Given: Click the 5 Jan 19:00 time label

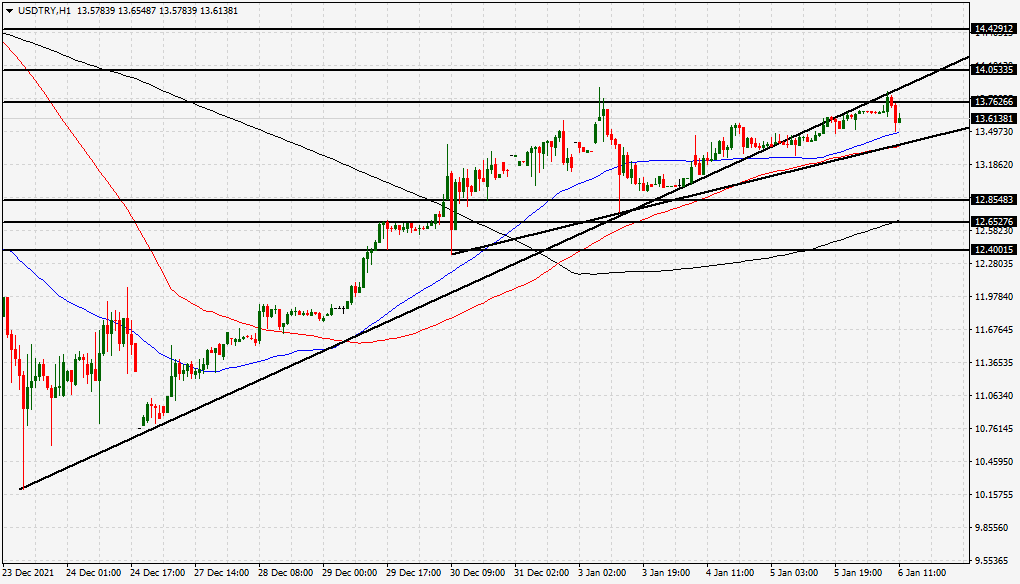Looking at the screenshot, I should [x=859, y=573].
